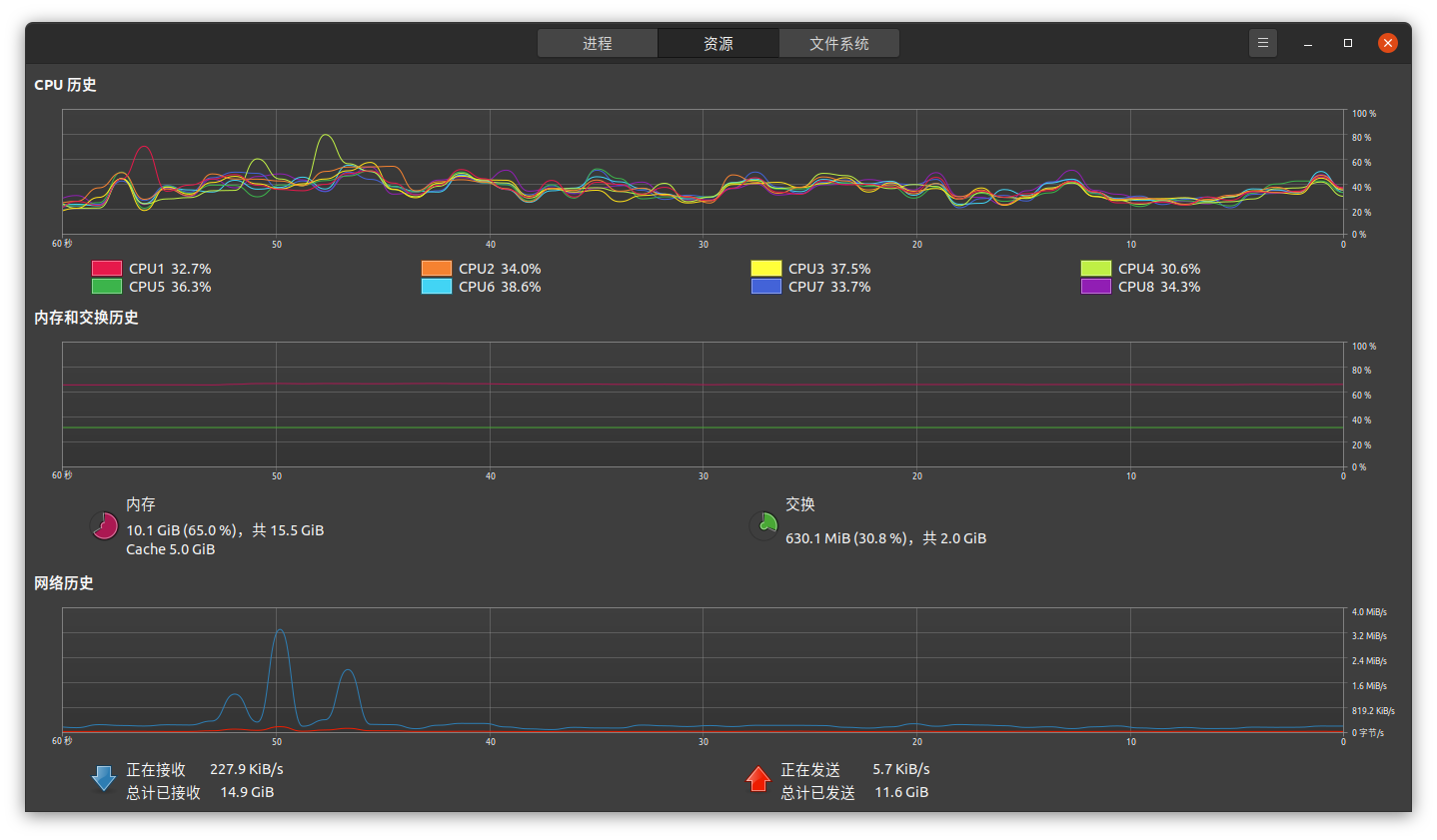Click the 630.1 MiB swap usage text
Viewport: 1437px width, 840px height.
click(885, 538)
